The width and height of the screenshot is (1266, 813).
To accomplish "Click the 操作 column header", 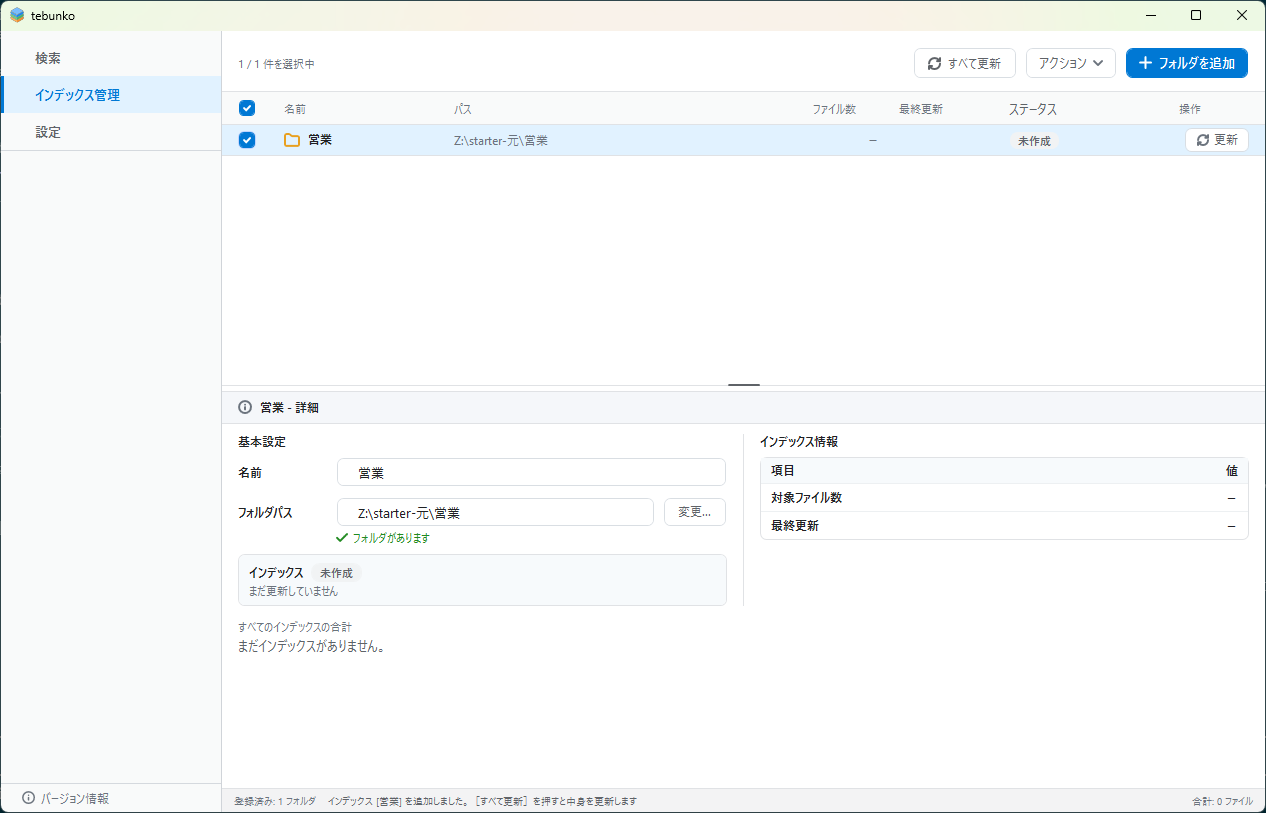I will 1190,109.
